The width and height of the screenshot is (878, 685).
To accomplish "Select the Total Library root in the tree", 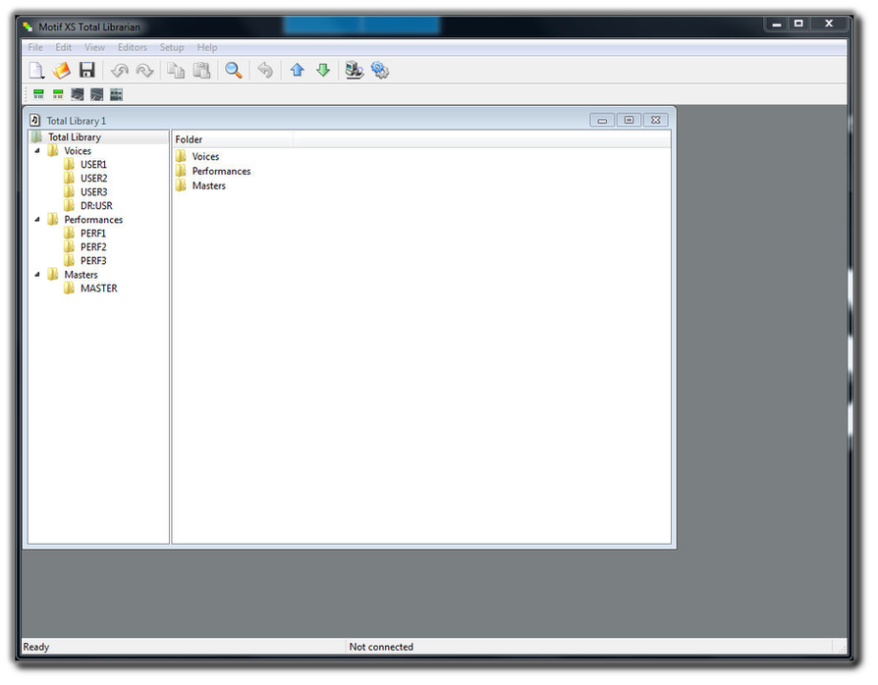I will [74, 137].
